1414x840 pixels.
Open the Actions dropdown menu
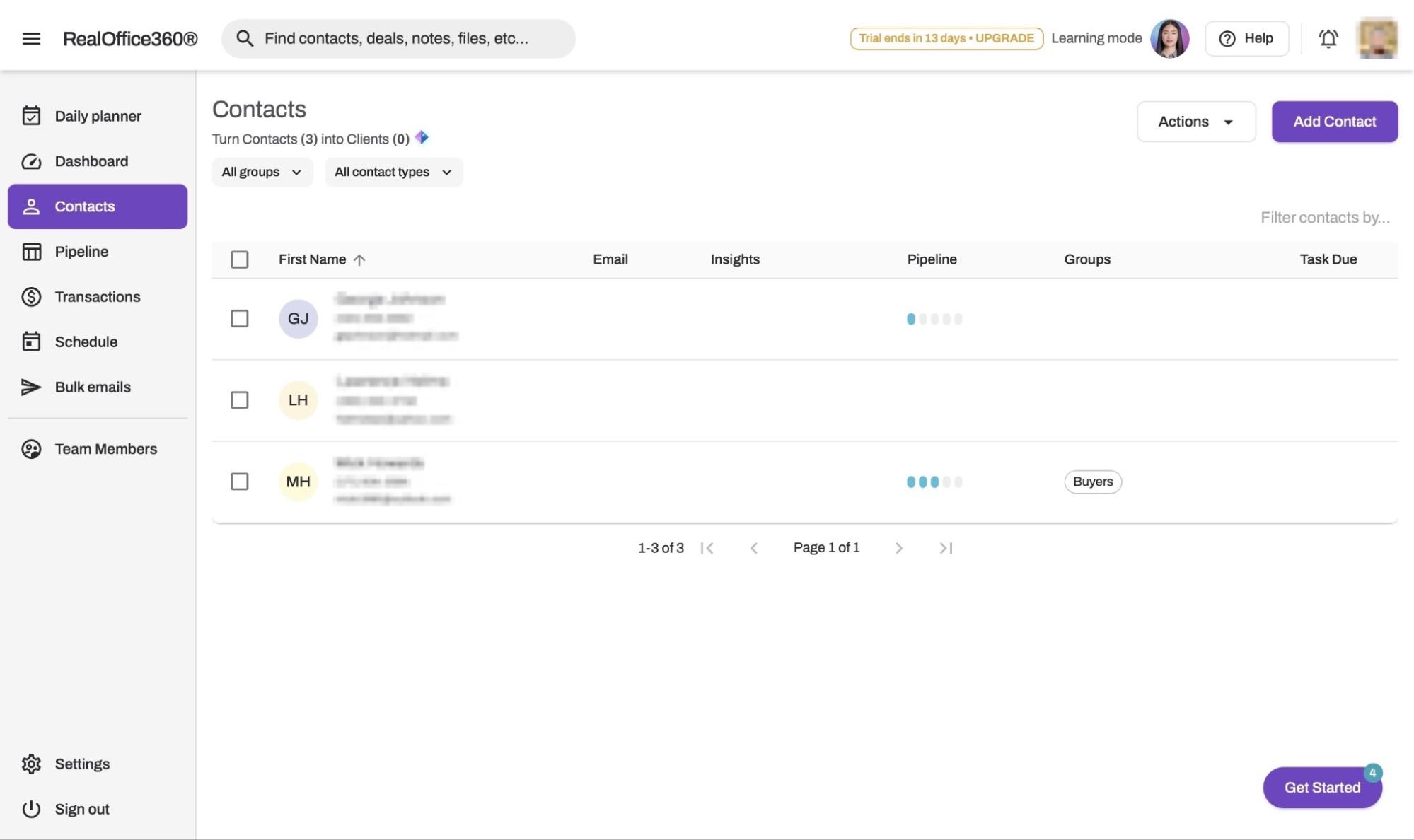pos(1195,122)
